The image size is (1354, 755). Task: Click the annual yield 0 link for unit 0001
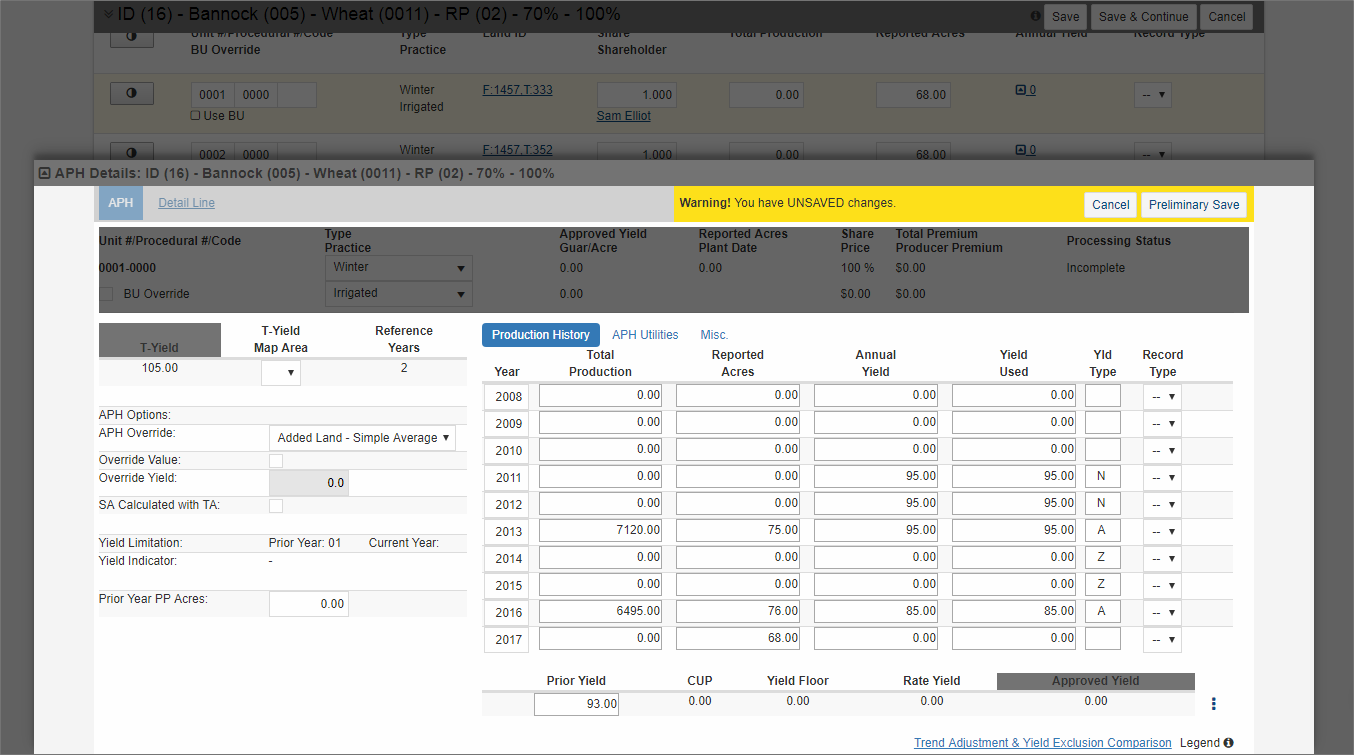(x=1032, y=90)
